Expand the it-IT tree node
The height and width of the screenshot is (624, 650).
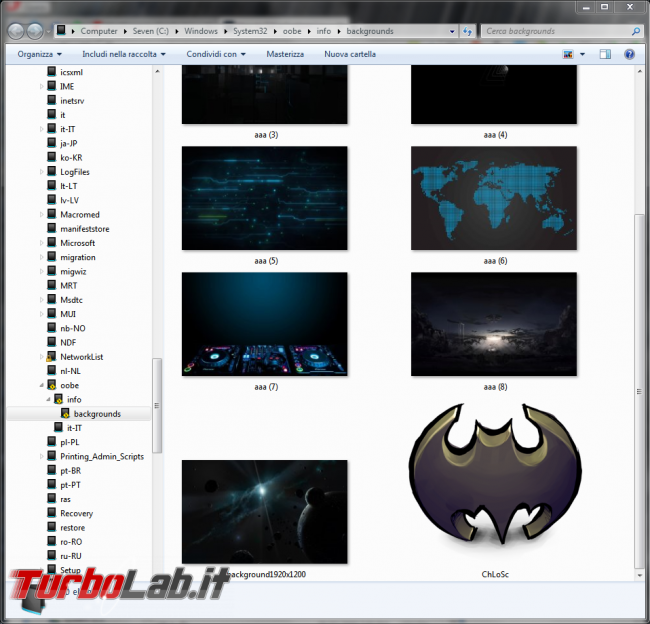pos(41,129)
